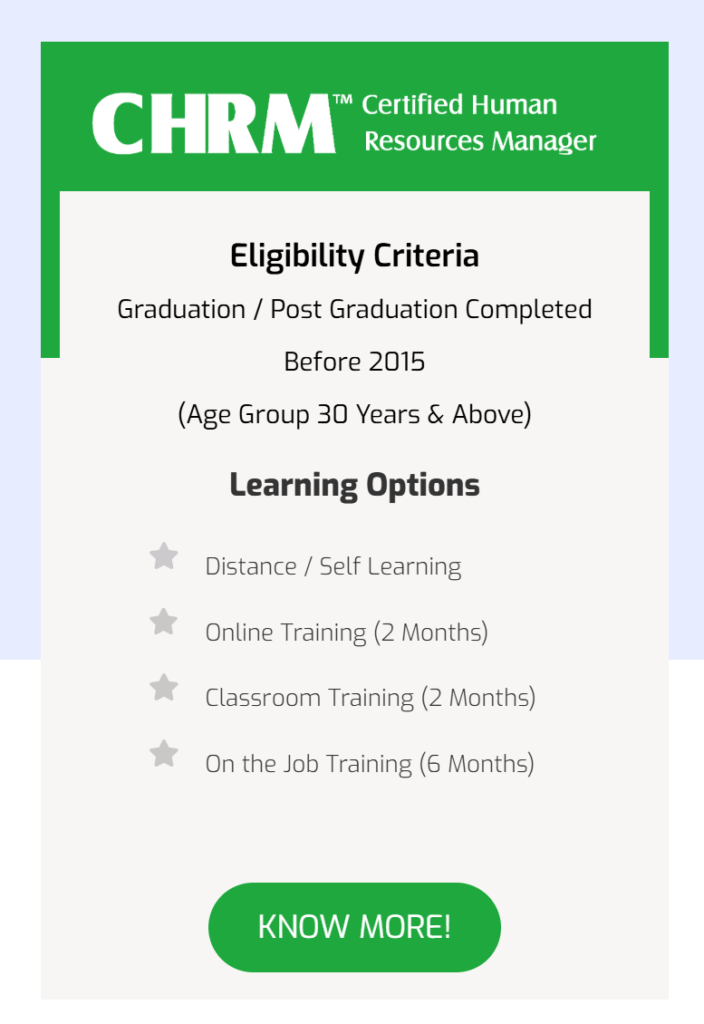Click the Age Group 30 Years & Above text
The height and width of the screenshot is (1024, 704).
(354, 414)
